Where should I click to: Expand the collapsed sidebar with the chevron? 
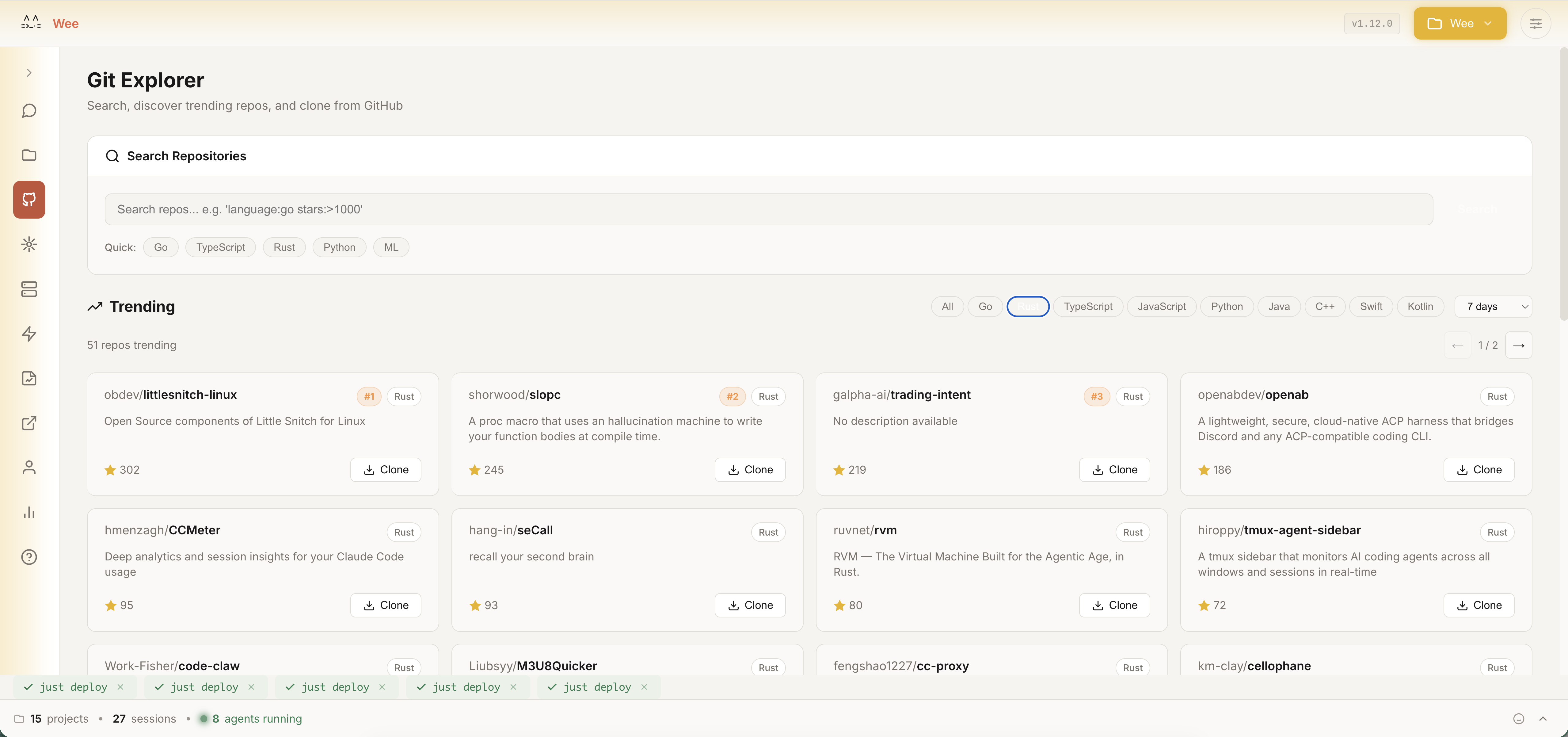point(29,72)
